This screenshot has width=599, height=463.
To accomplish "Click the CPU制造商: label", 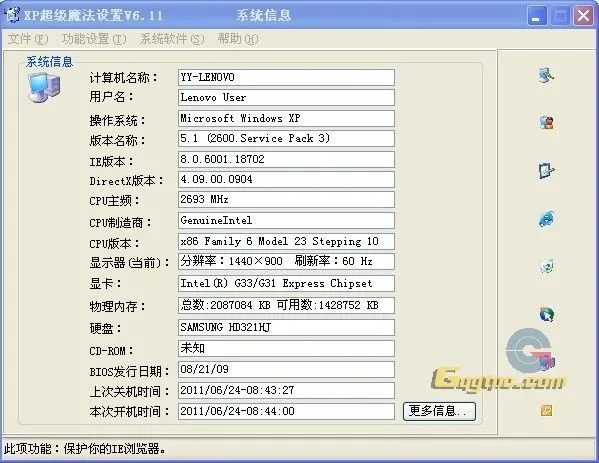I will pos(120,223).
